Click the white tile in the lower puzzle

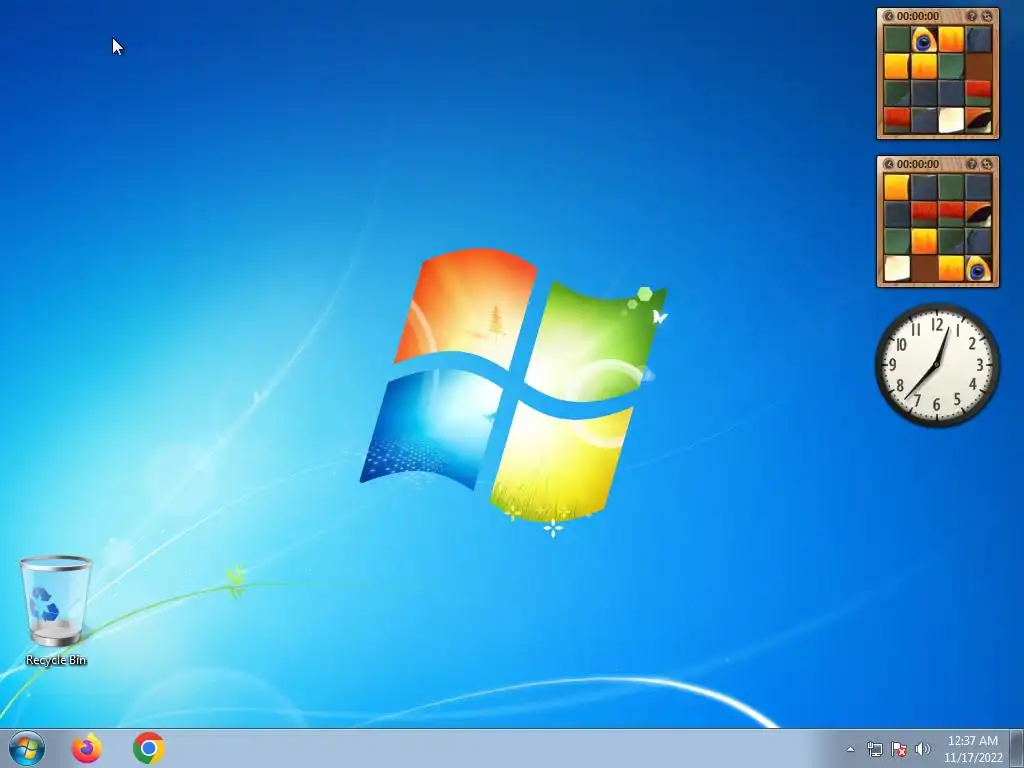(x=897, y=268)
